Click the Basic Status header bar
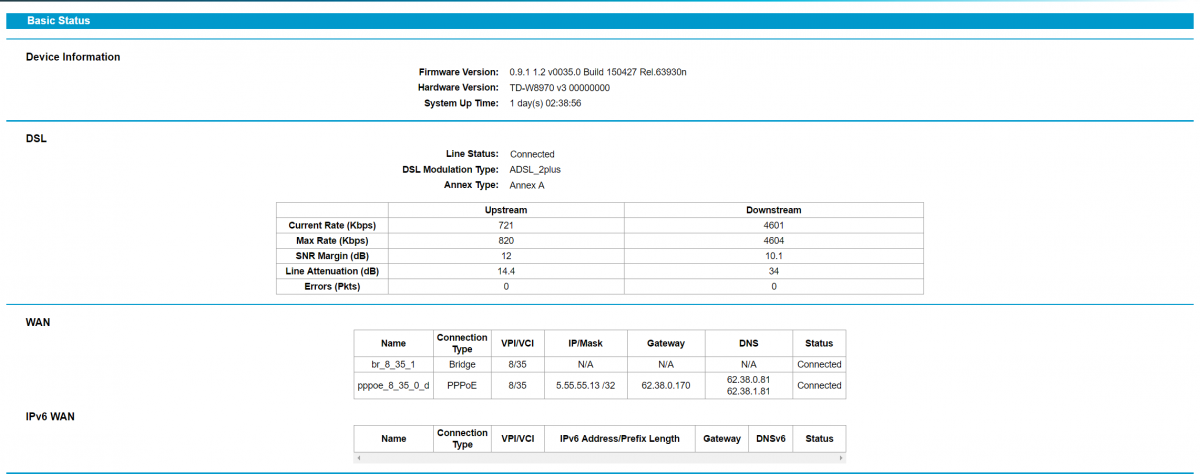Image resolution: width=1200 pixels, height=474 pixels. pyautogui.click(x=600, y=20)
